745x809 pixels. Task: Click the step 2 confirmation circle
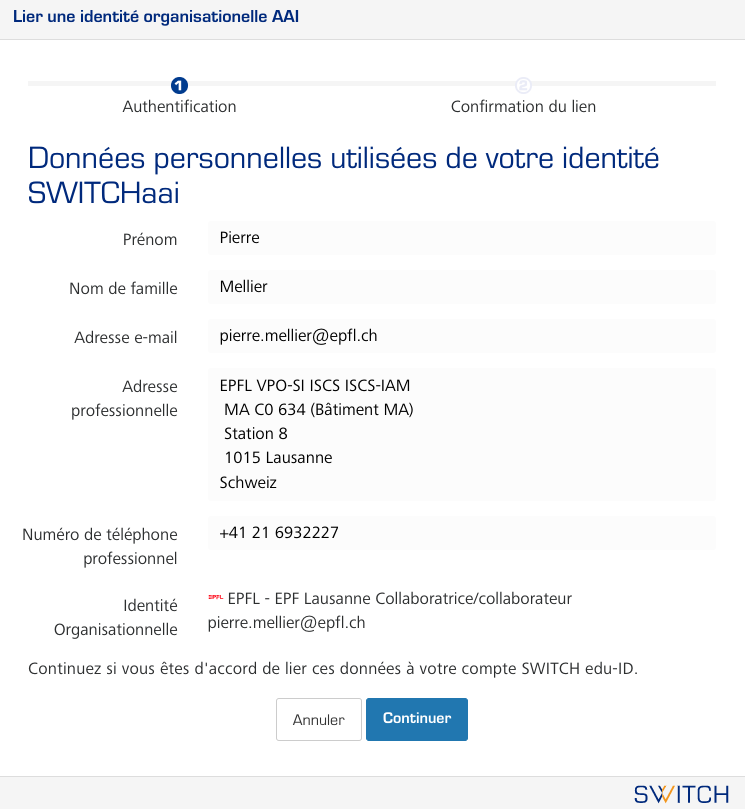click(x=523, y=85)
